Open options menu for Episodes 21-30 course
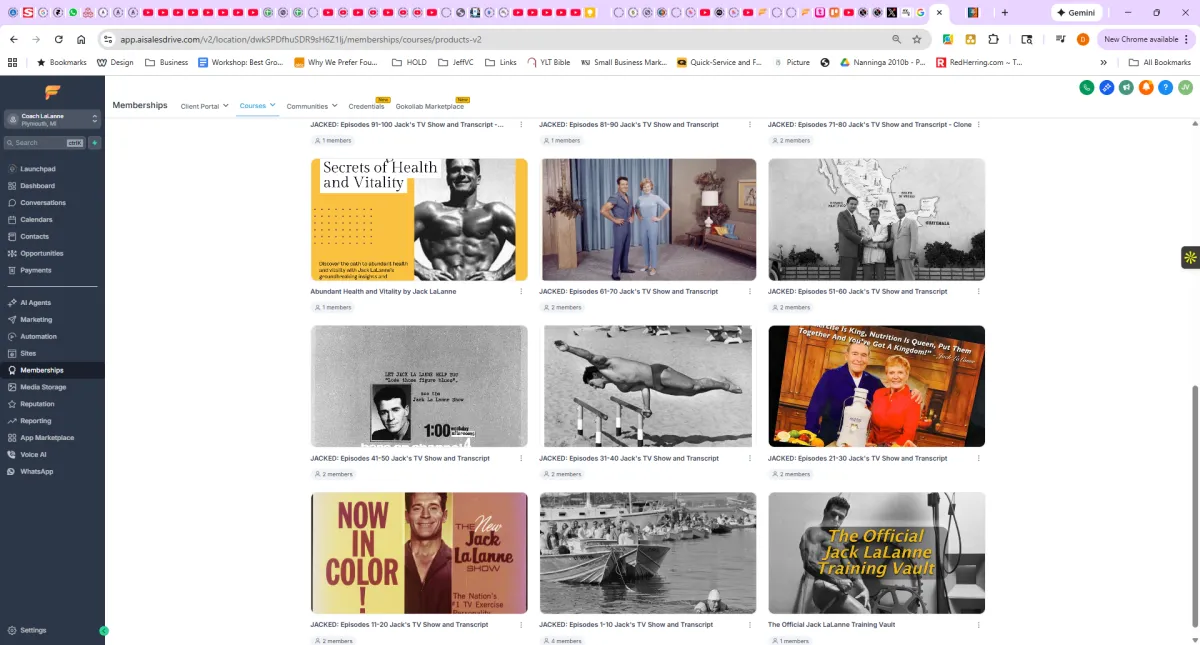Image resolution: width=1200 pixels, height=645 pixels. [x=979, y=458]
